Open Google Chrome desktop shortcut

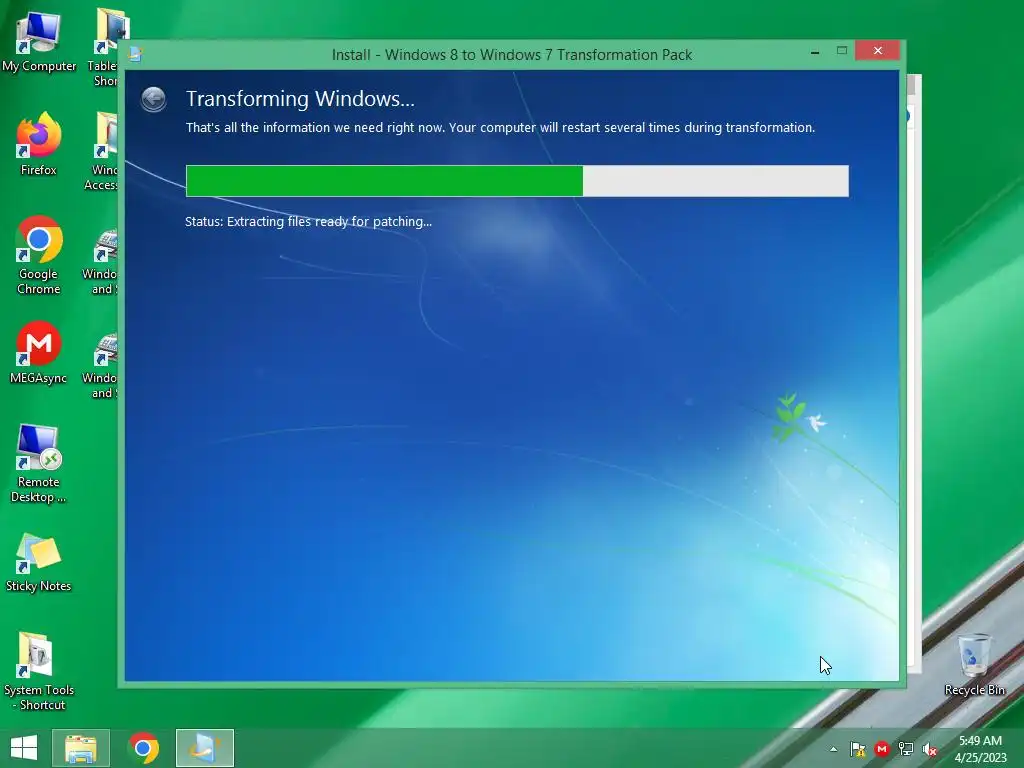coord(39,255)
